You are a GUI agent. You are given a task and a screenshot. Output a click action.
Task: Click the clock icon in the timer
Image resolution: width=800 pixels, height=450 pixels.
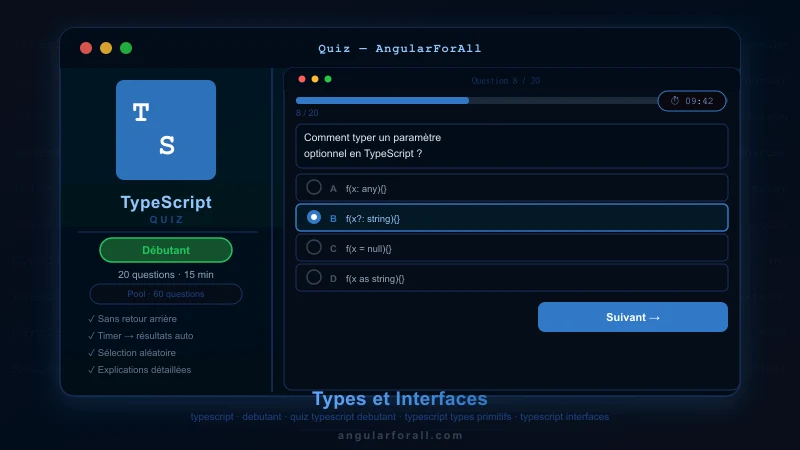pyautogui.click(x=674, y=101)
